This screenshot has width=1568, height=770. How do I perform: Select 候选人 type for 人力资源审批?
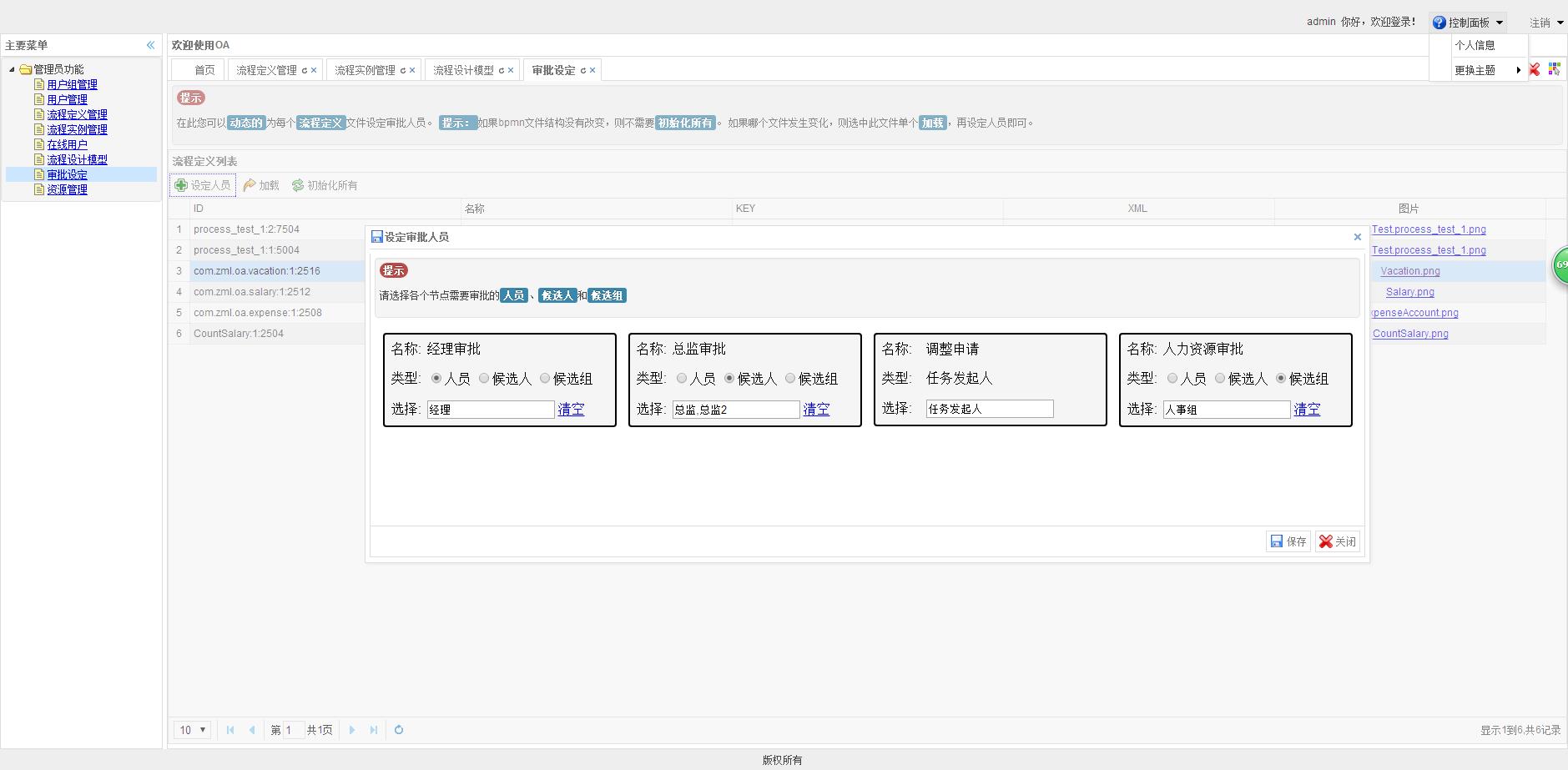(1220, 379)
